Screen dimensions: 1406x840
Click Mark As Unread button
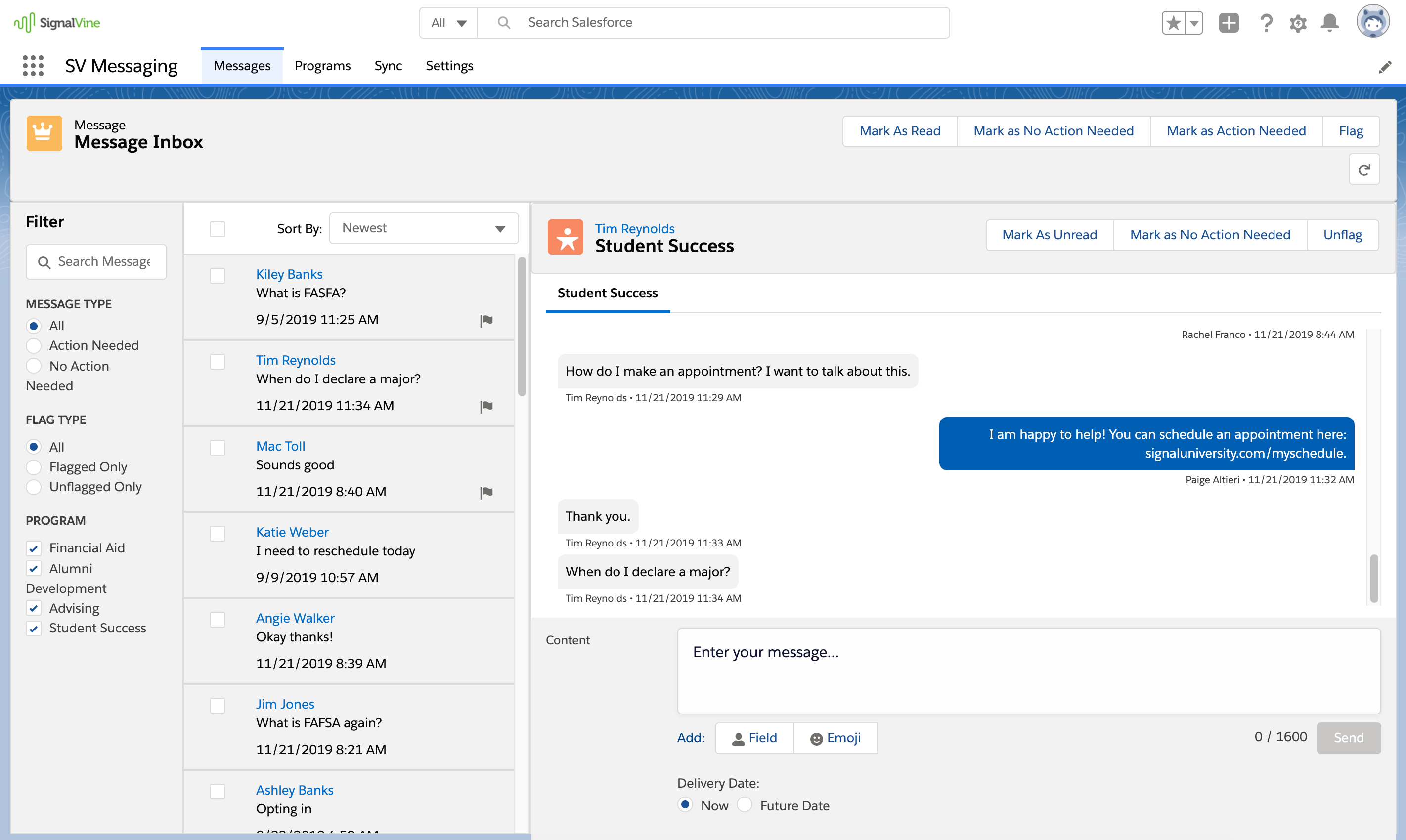coord(1049,235)
